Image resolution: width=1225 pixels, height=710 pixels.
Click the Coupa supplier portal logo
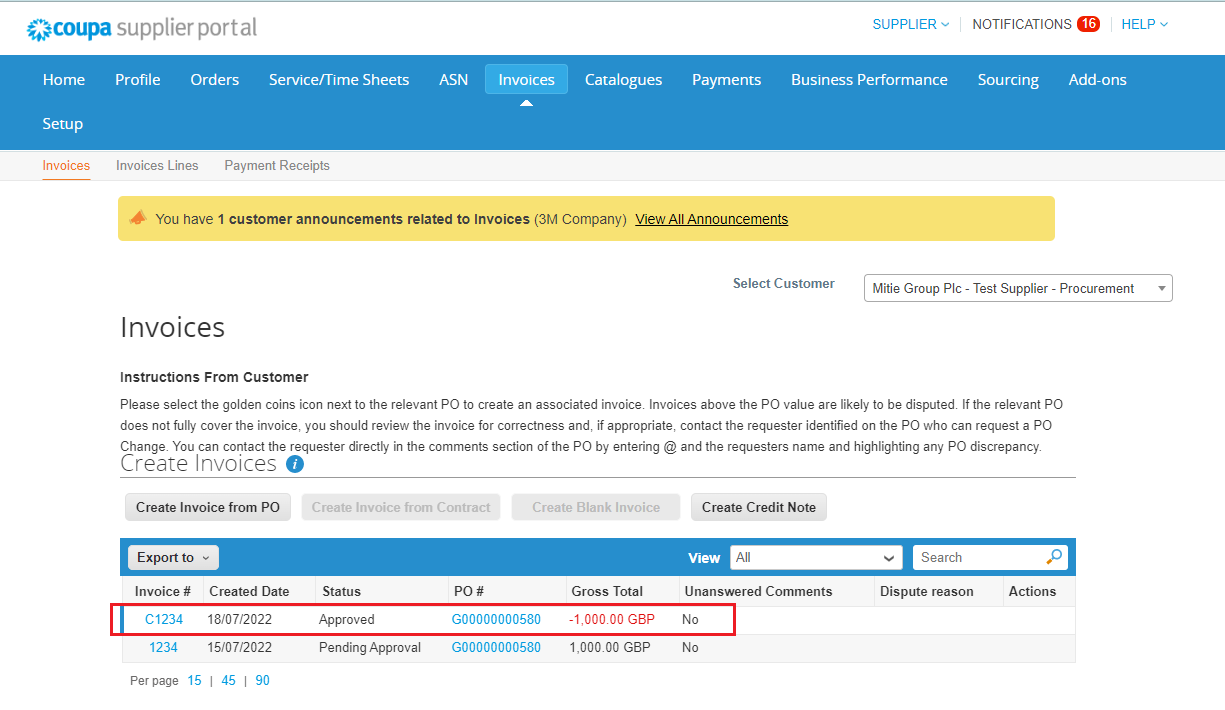point(142,28)
